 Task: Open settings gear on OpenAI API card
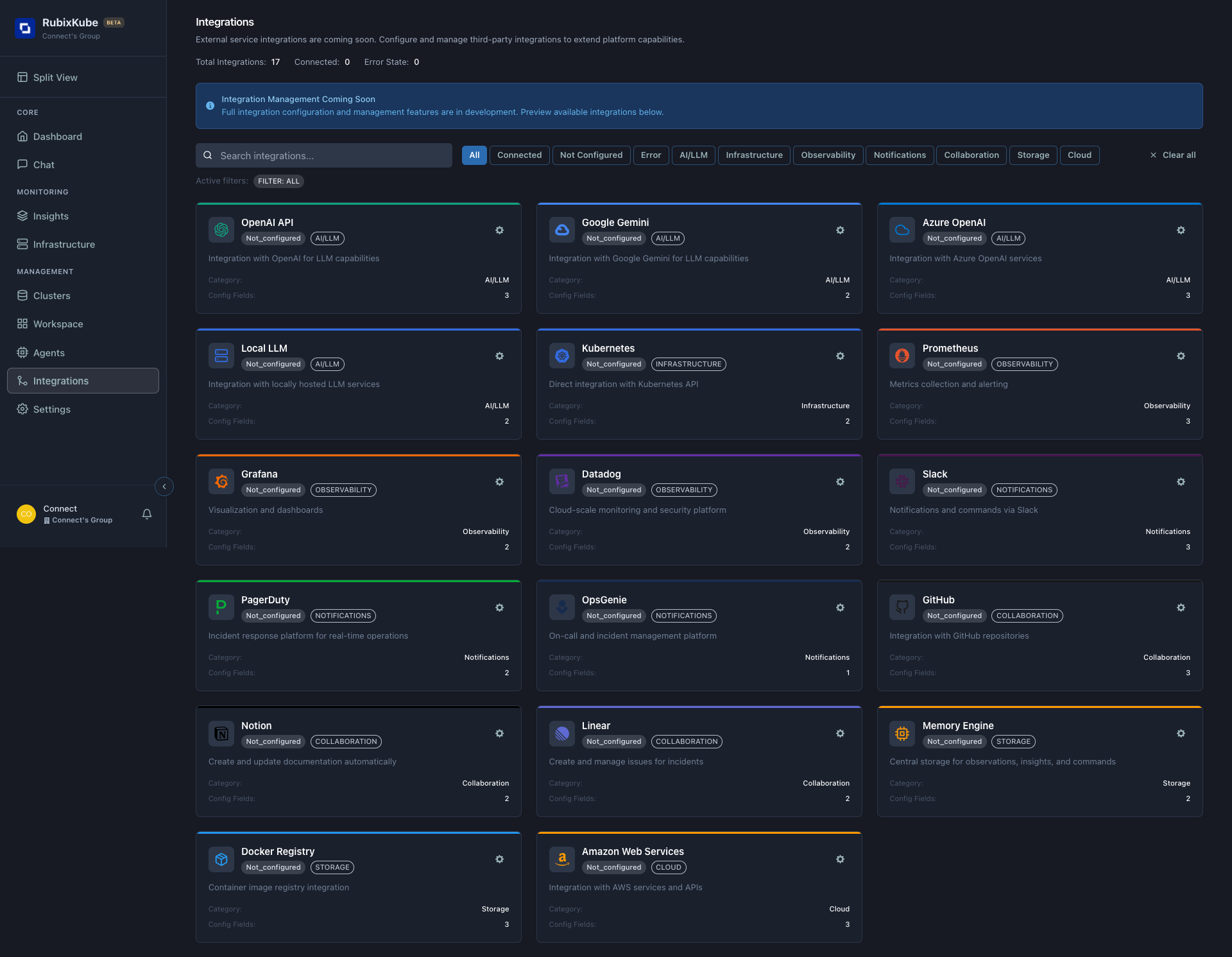(x=499, y=230)
